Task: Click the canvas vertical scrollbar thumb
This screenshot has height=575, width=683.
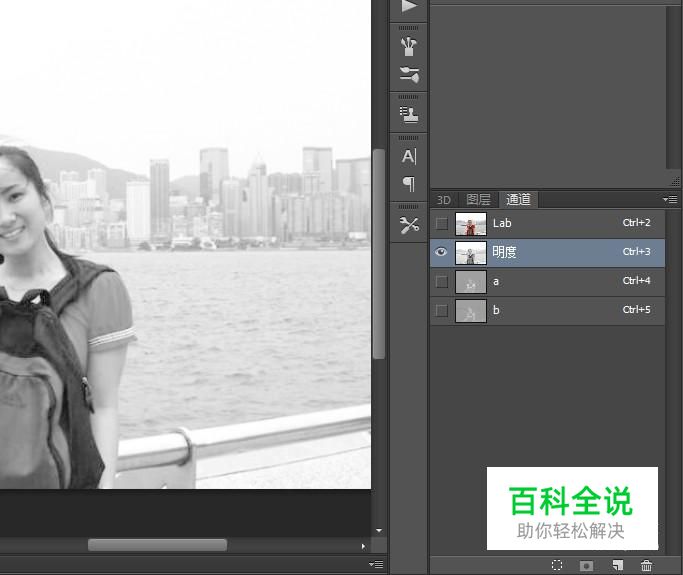Action: tap(379, 254)
